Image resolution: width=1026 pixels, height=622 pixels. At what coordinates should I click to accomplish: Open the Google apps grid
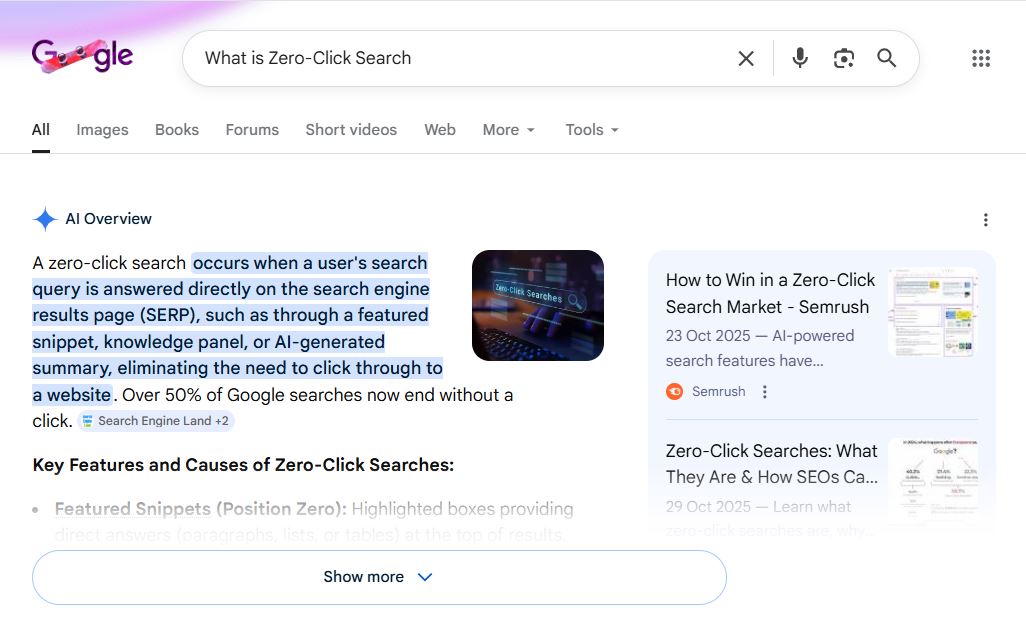pos(980,58)
